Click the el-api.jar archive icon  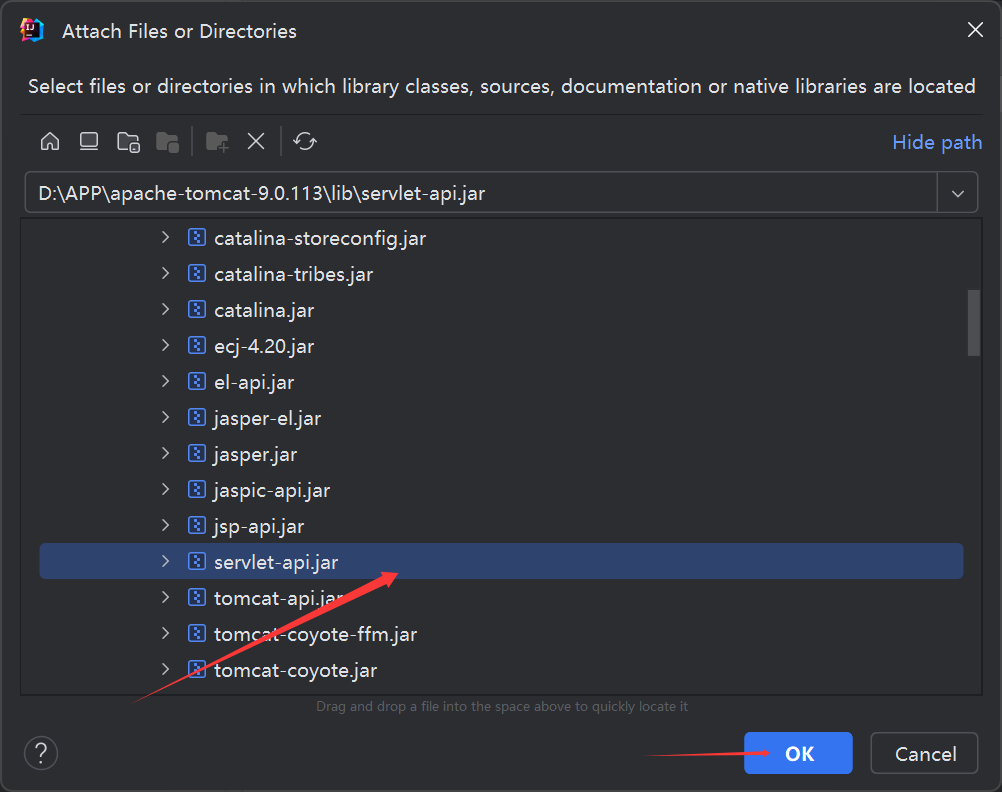click(197, 382)
